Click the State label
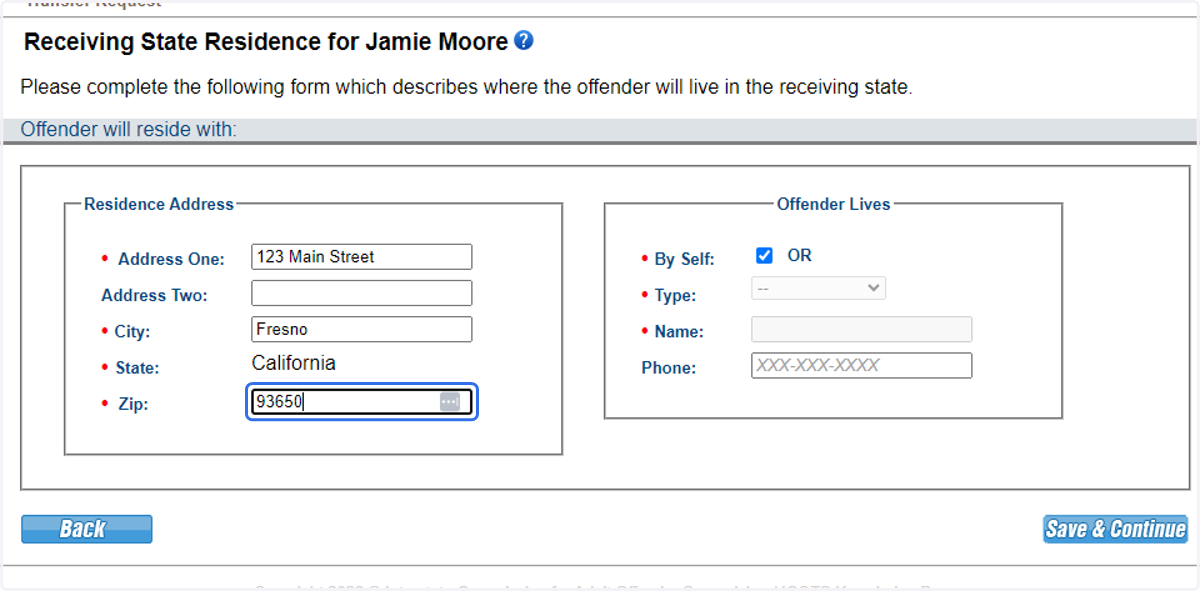 (x=137, y=368)
